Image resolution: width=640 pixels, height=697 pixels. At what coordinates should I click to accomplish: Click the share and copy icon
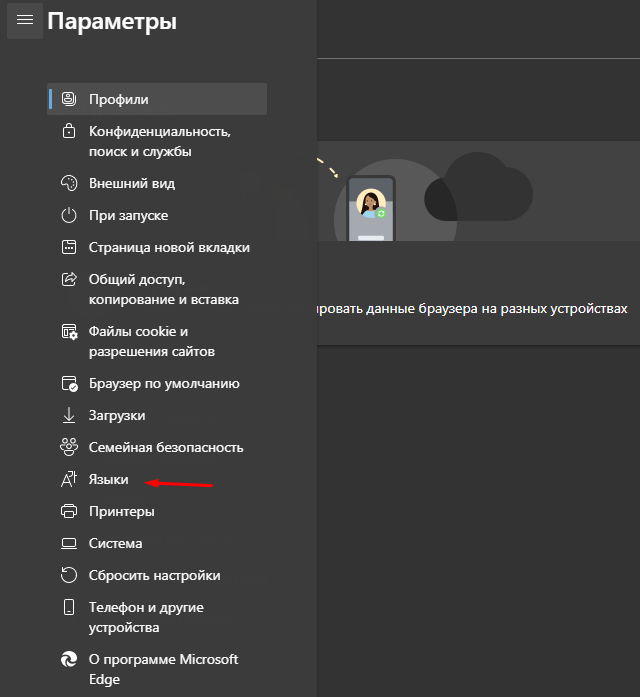click(69, 279)
